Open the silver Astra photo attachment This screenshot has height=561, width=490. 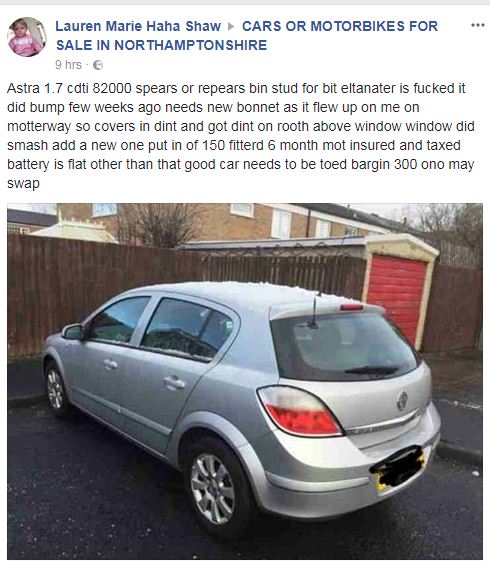click(x=245, y=381)
